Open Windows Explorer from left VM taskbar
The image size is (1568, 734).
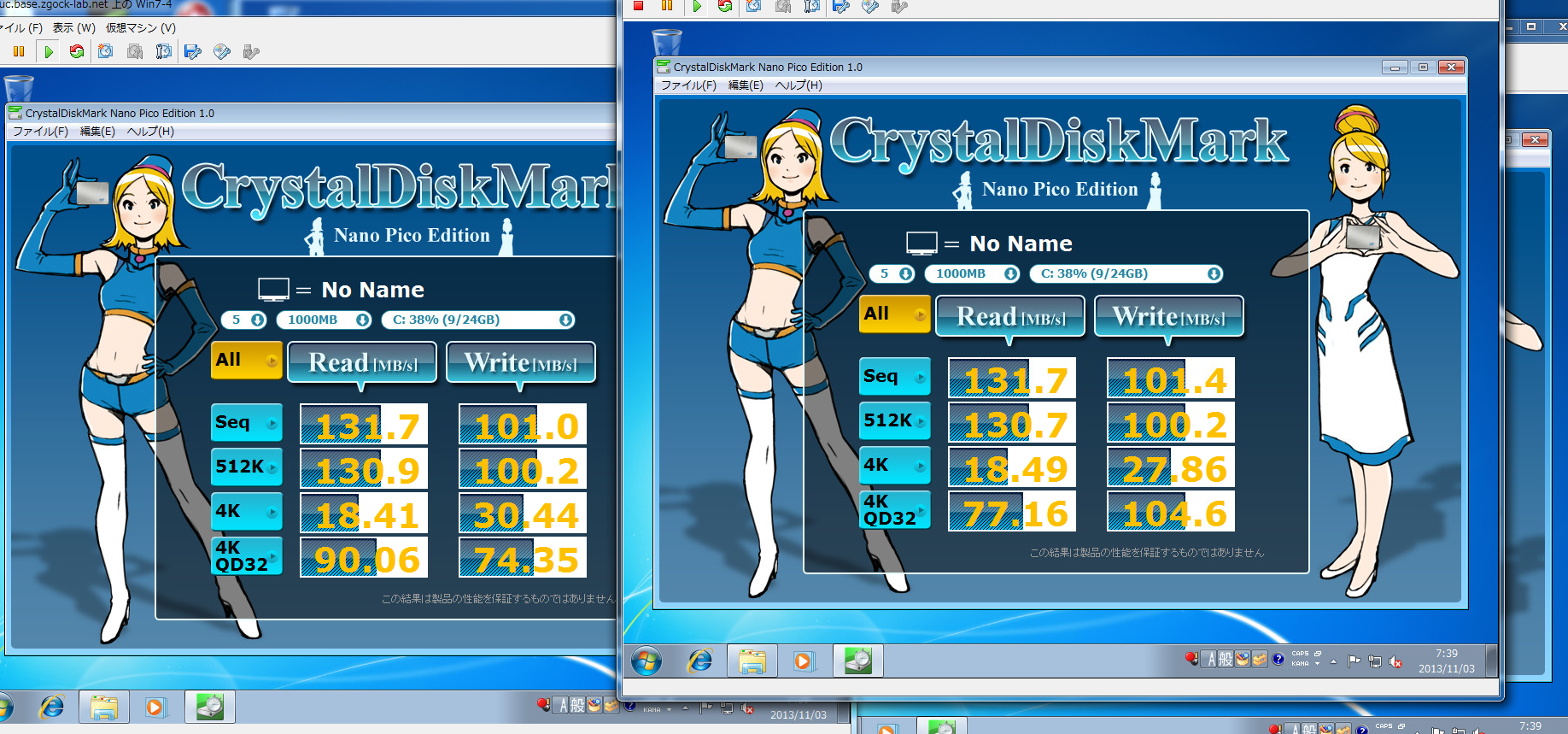coord(104,707)
